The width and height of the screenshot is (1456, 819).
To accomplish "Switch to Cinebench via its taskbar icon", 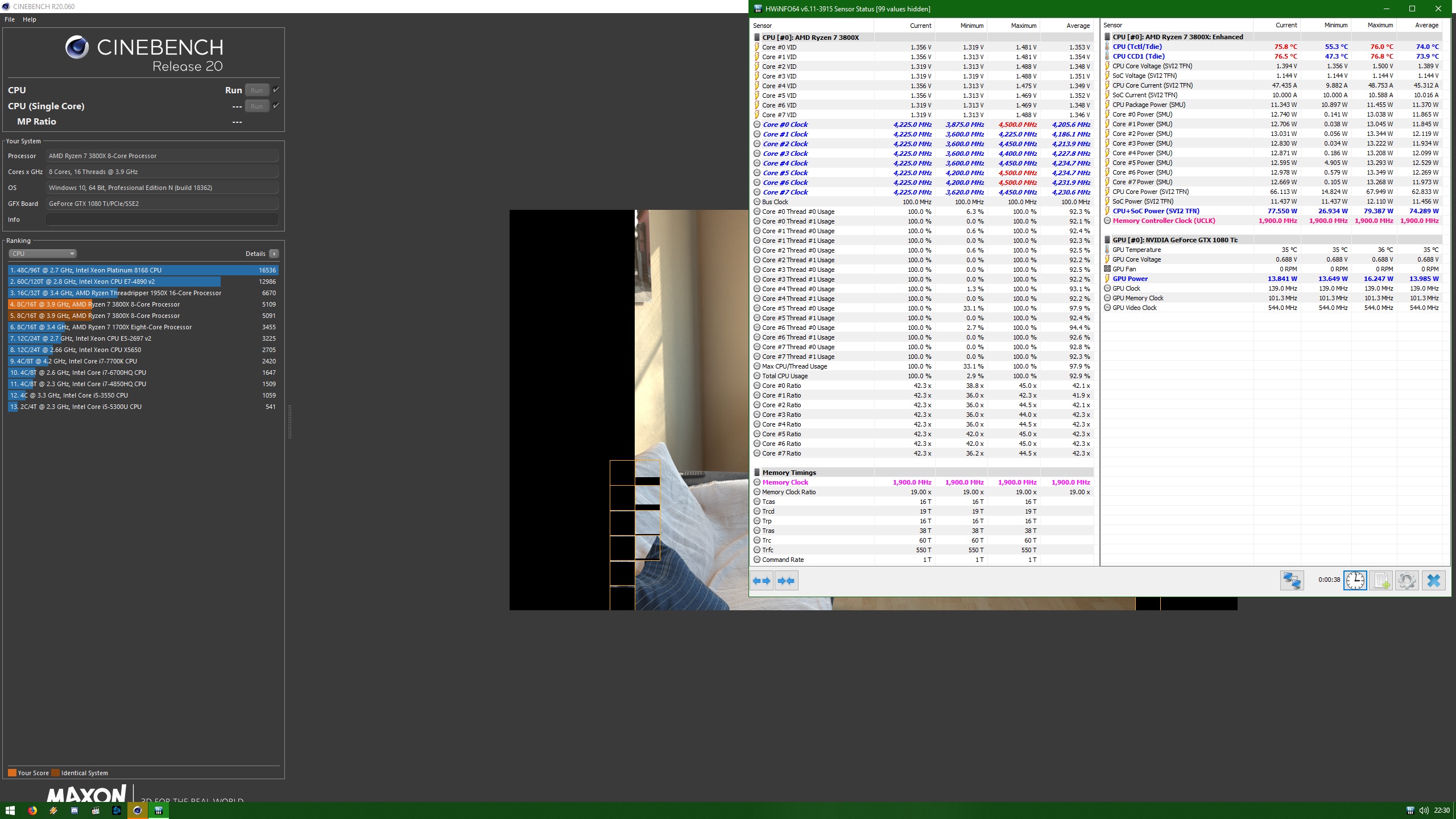I will point(138,810).
